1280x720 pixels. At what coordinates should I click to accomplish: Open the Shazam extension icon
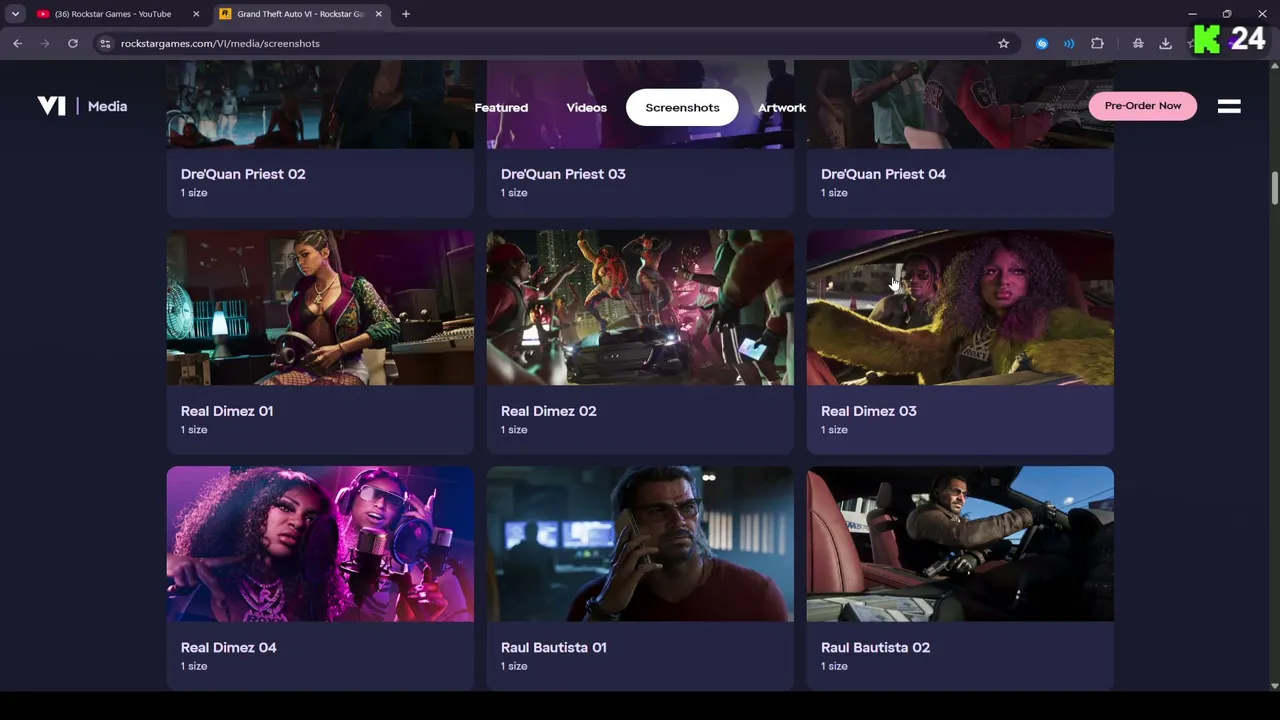pyautogui.click(x=1042, y=43)
